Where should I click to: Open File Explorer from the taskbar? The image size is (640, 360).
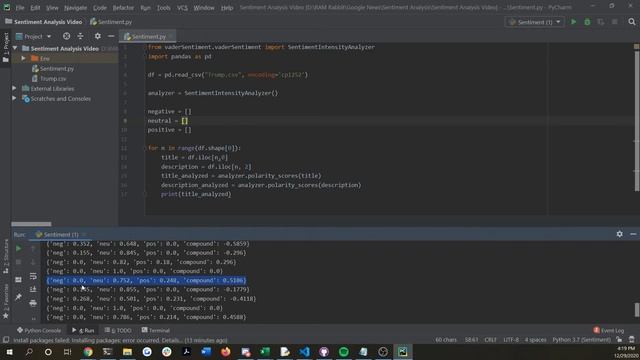(x=127, y=352)
